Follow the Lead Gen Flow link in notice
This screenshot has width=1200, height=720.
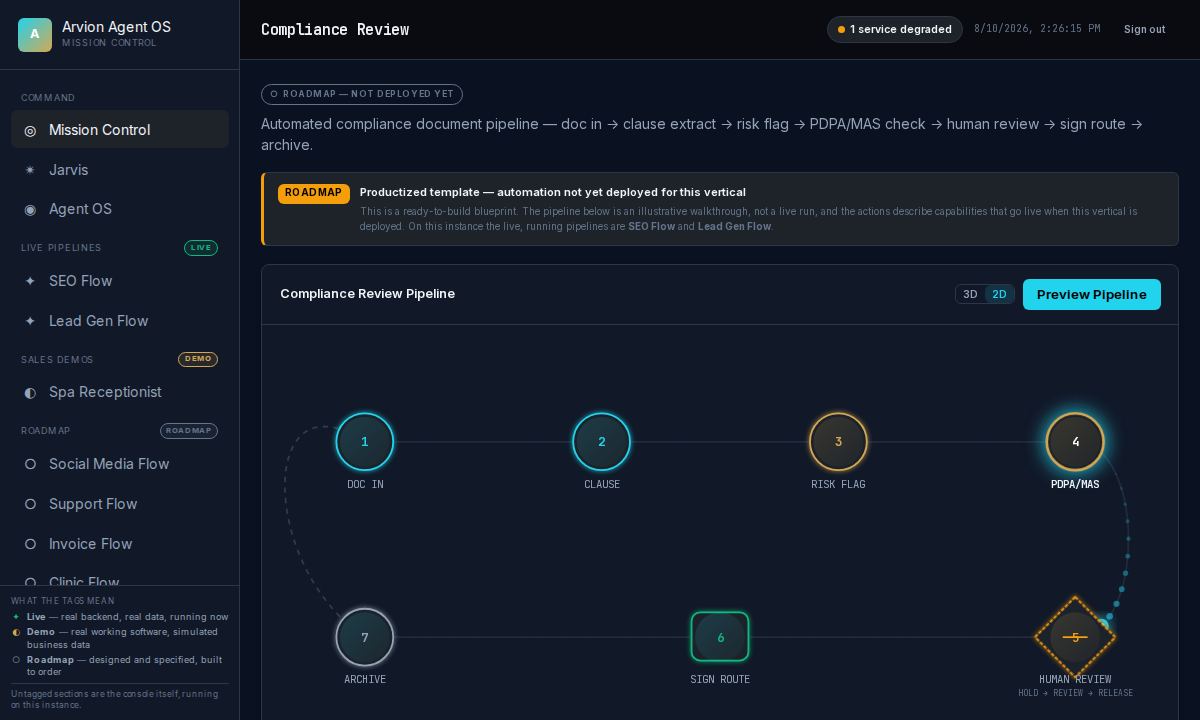(734, 226)
